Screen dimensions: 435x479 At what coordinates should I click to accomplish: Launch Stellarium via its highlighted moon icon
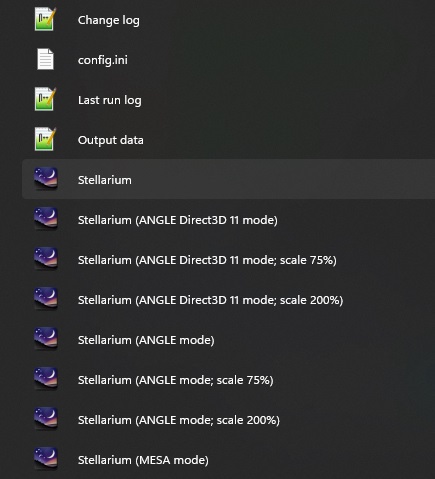coord(46,179)
